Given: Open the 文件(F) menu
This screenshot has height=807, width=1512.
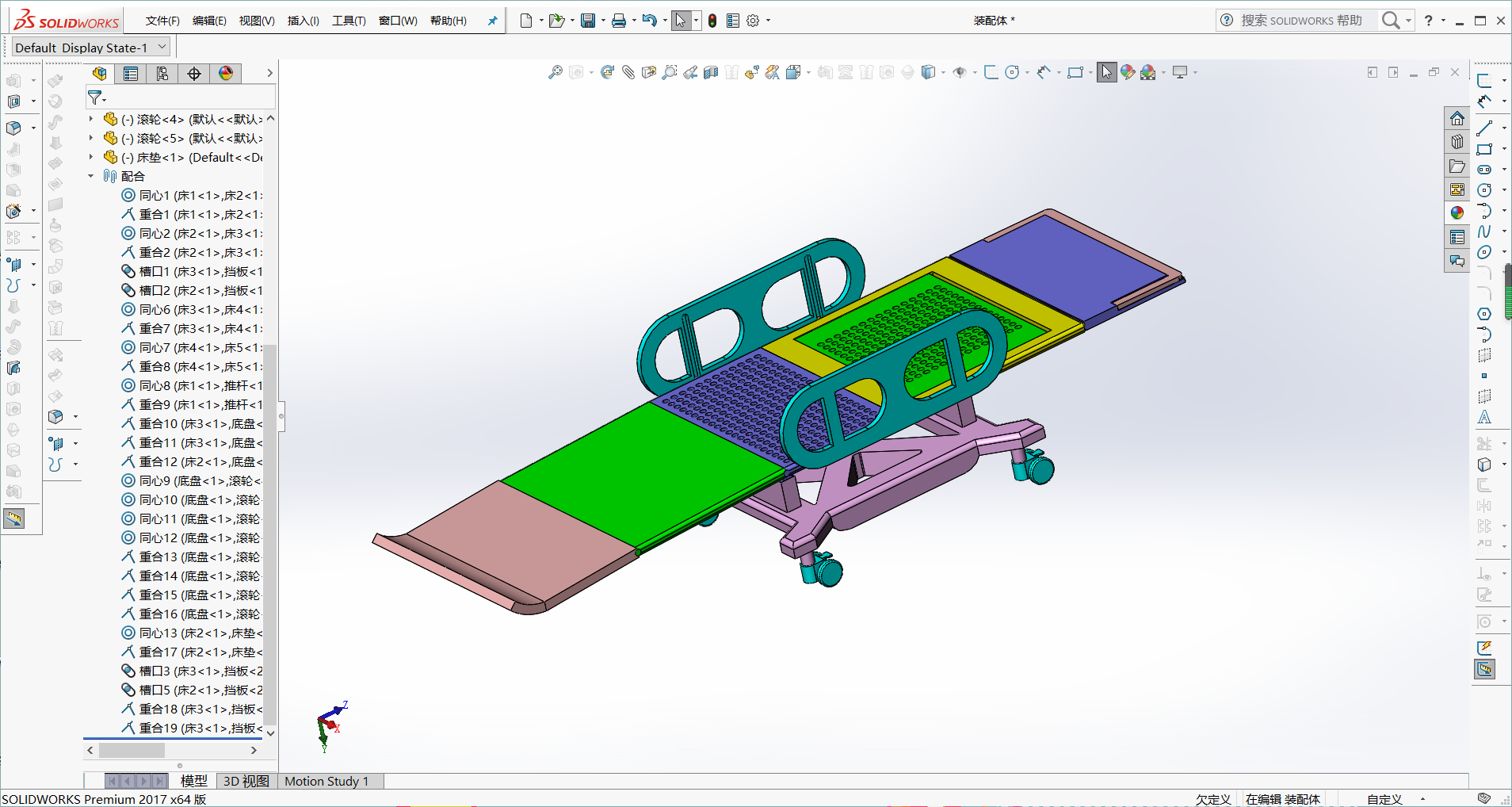Looking at the screenshot, I should (162, 21).
